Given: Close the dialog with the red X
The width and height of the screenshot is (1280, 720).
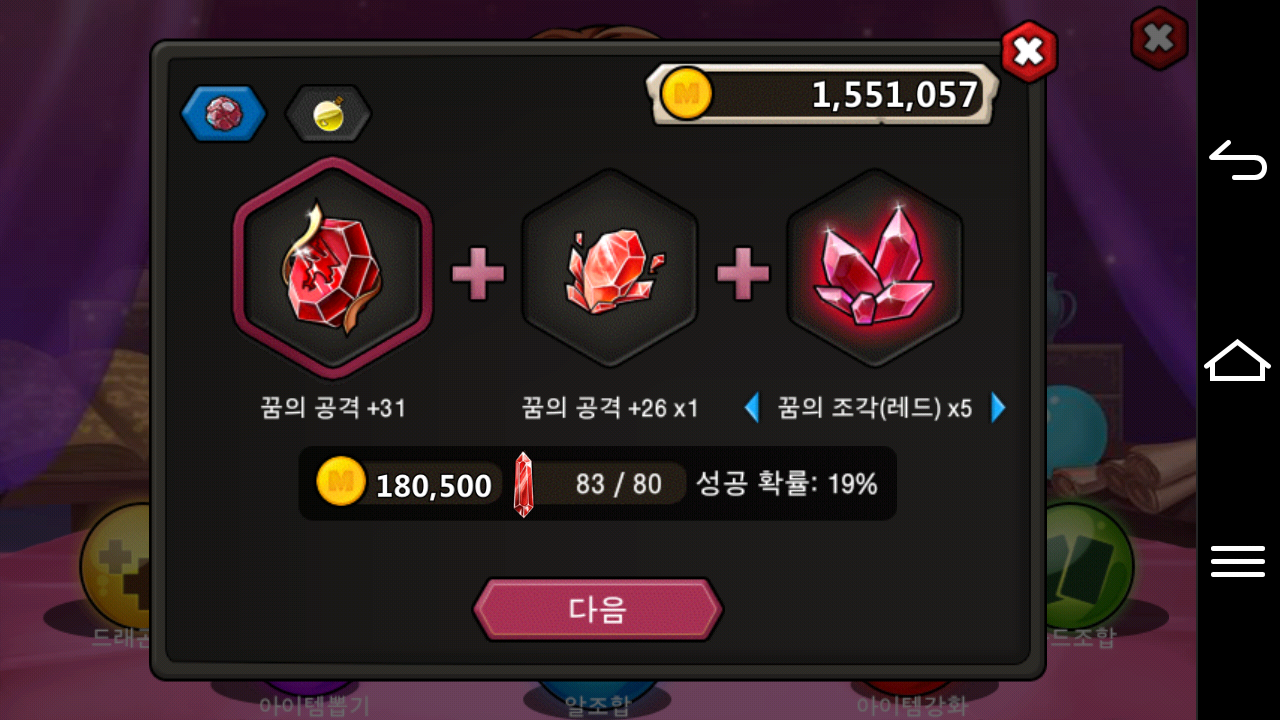Looking at the screenshot, I should (1028, 52).
